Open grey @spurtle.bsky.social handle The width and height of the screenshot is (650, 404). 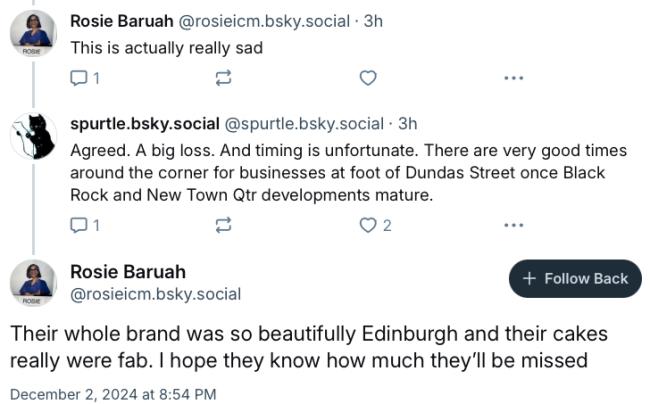pos(304,124)
